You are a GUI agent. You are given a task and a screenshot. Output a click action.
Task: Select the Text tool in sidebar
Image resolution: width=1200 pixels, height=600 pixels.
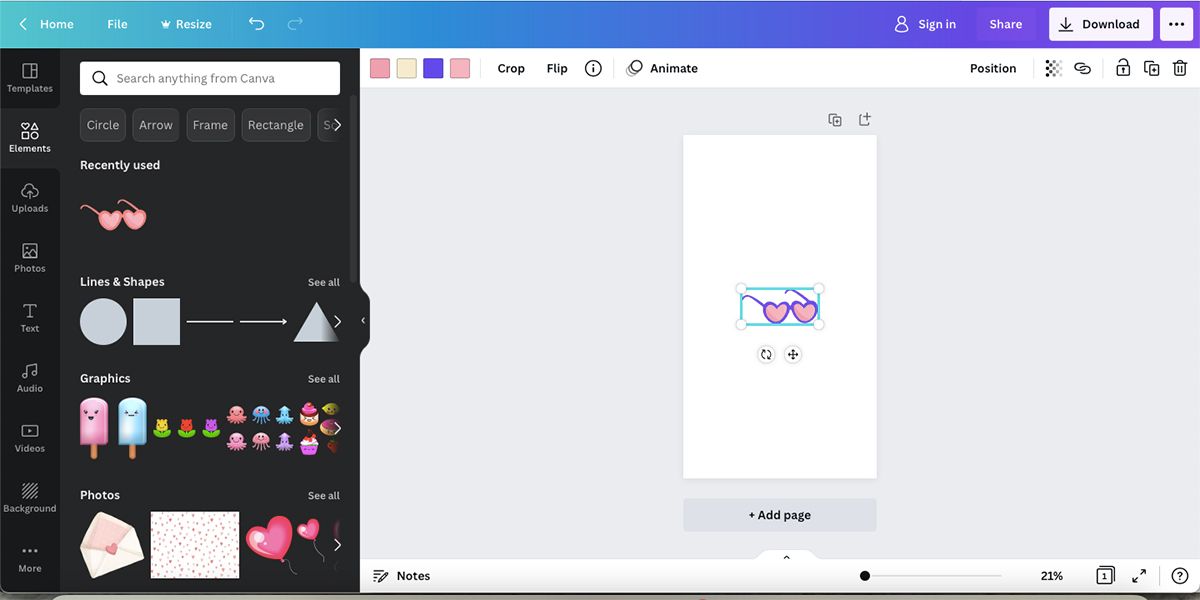[30, 317]
